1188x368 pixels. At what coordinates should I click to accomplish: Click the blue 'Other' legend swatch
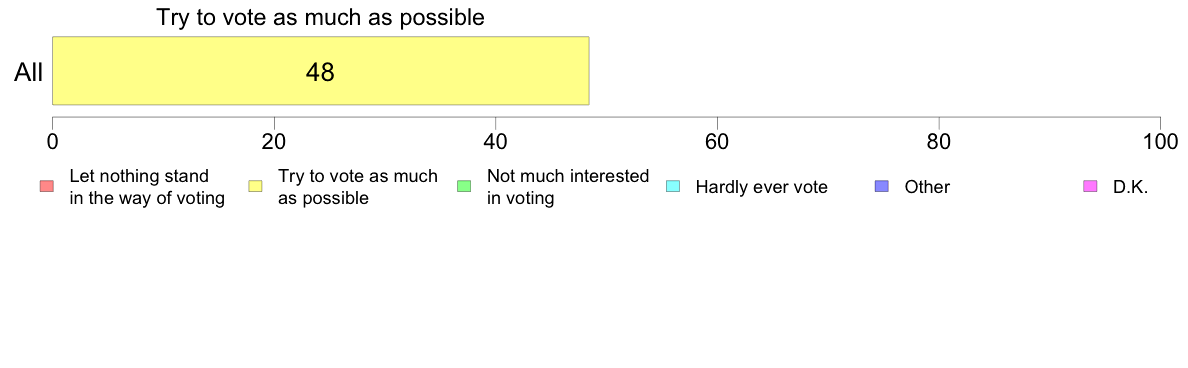pyautogui.click(x=882, y=186)
